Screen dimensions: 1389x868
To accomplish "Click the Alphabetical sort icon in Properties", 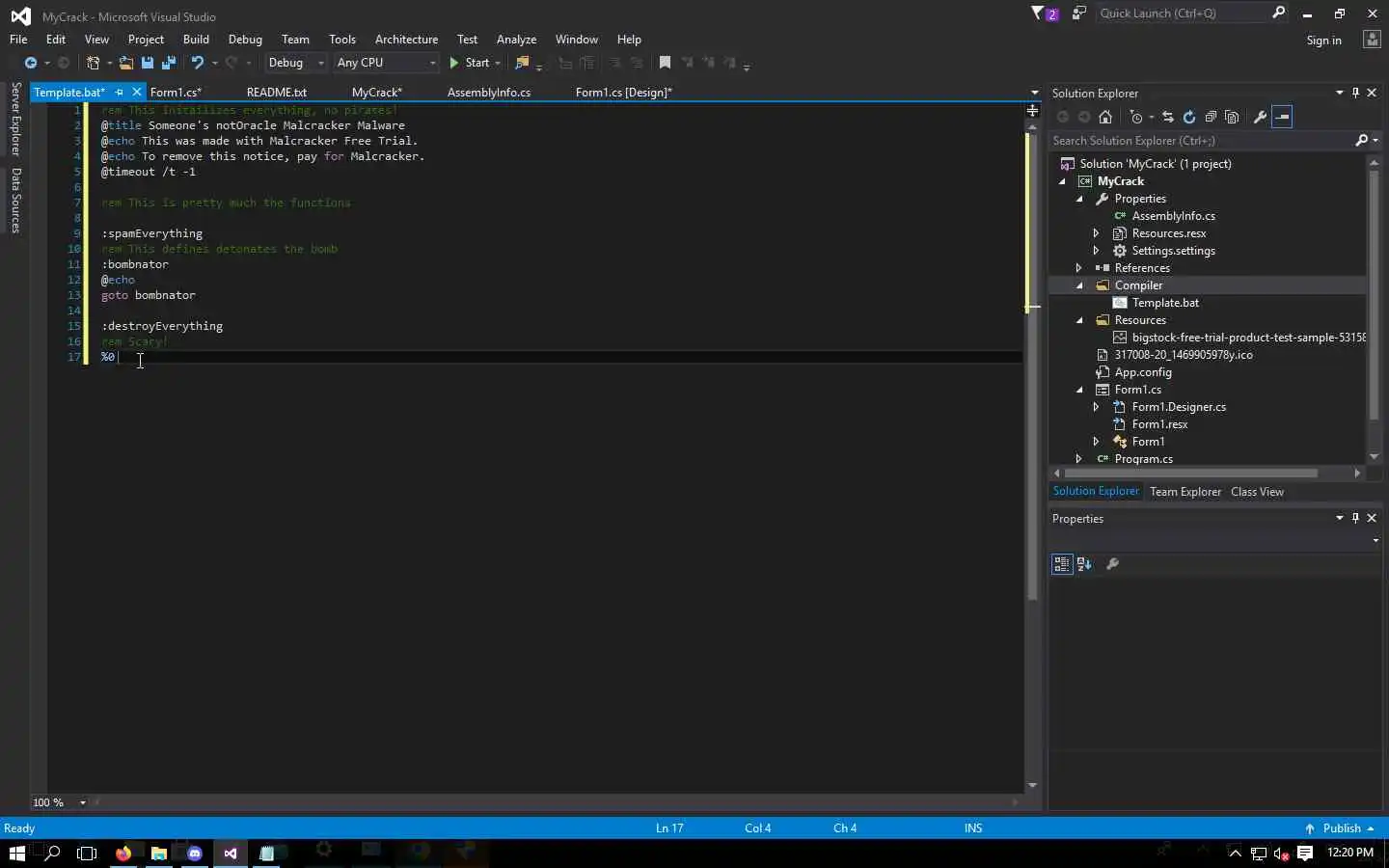I will point(1084,564).
